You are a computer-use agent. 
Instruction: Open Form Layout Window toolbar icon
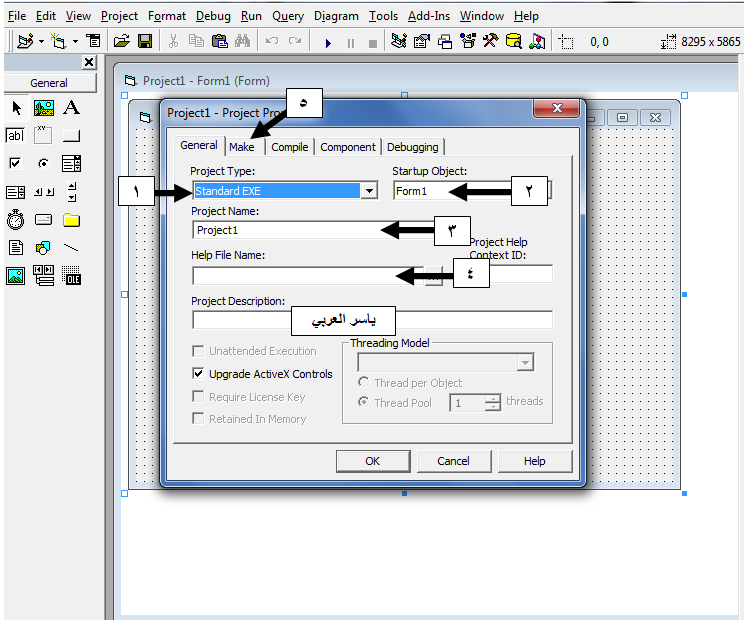click(x=445, y=41)
